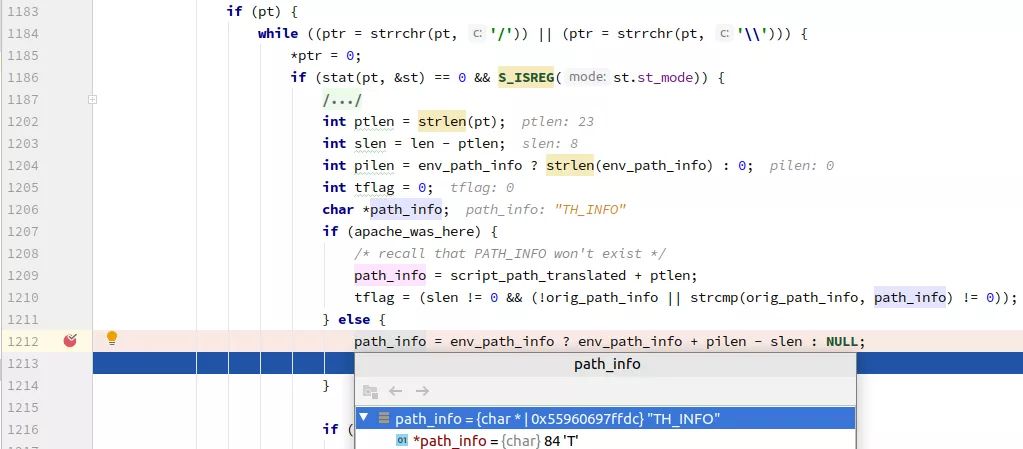
Task: Click the PATH_INFO comment on line 1208
Action: click(x=510, y=254)
